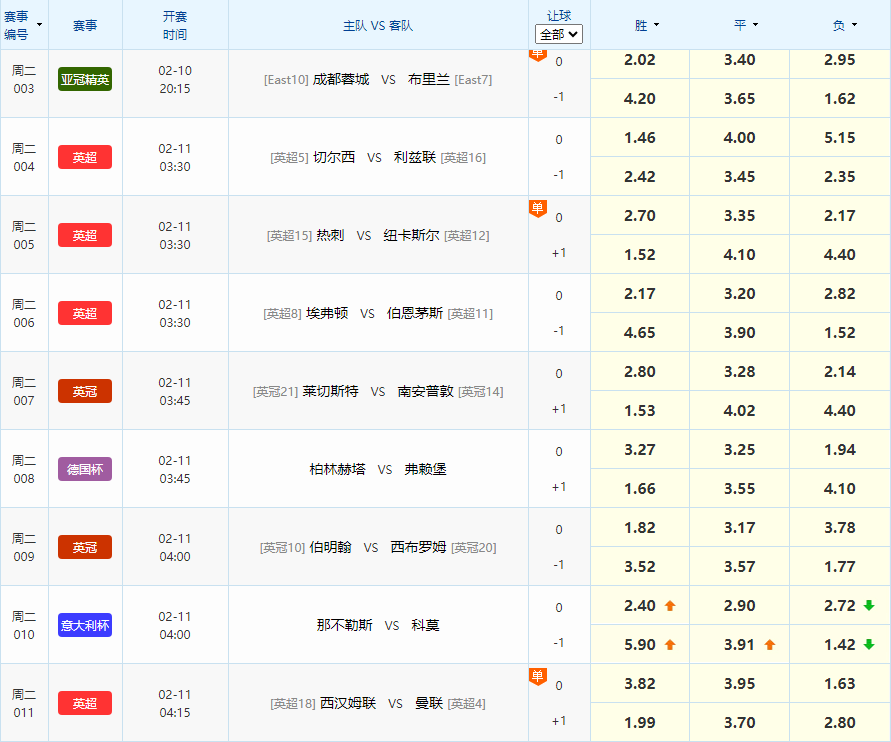Select handicap draw odds 3.70 for 西汉姆联

click(x=739, y=723)
